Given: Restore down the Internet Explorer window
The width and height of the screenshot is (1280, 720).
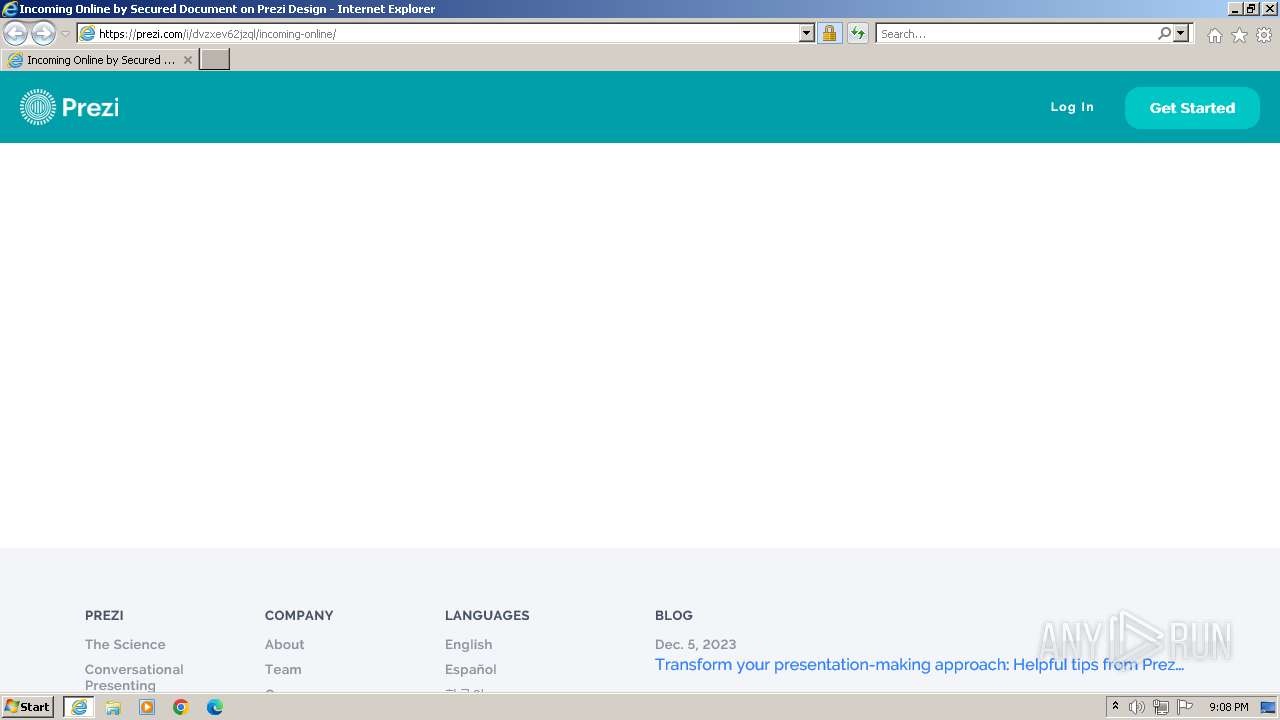Looking at the screenshot, I should point(1251,9).
